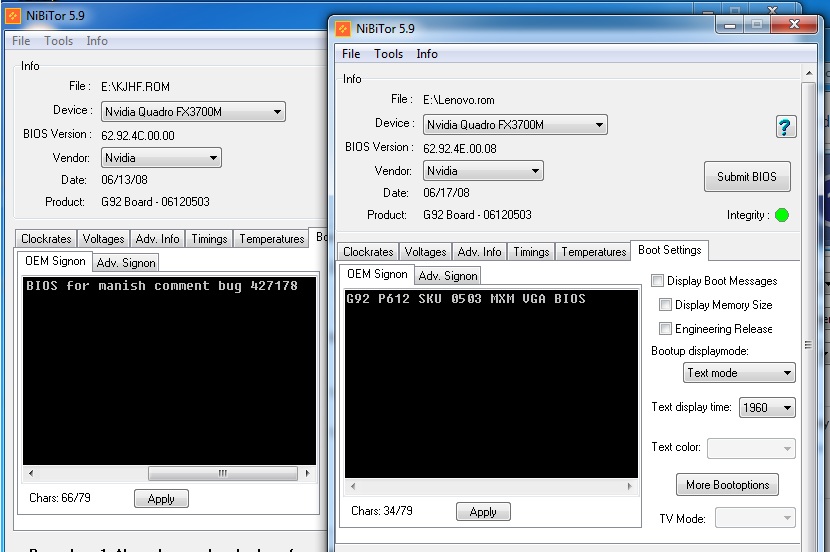830x552 pixels.
Task: Click the NiBiTor icon in front window title bar
Action: [343, 29]
